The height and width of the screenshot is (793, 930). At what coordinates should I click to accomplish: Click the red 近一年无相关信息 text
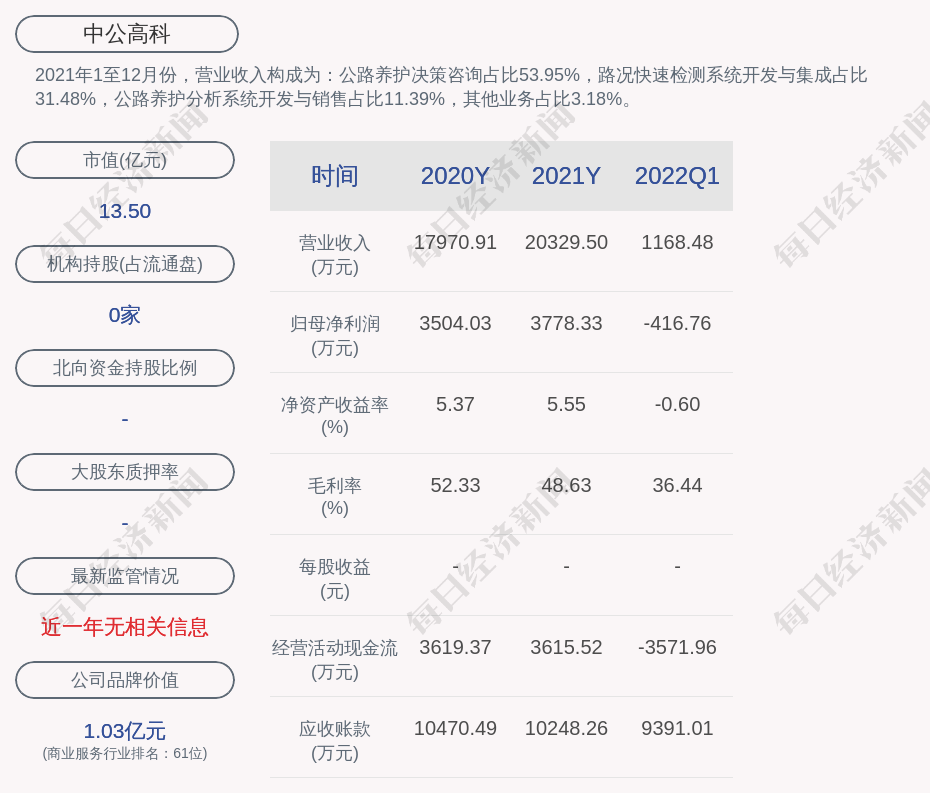point(125,627)
